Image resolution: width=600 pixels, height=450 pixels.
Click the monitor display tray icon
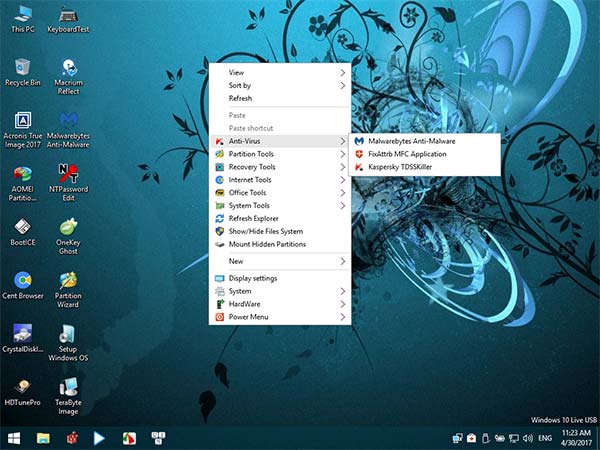tap(514, 439)
